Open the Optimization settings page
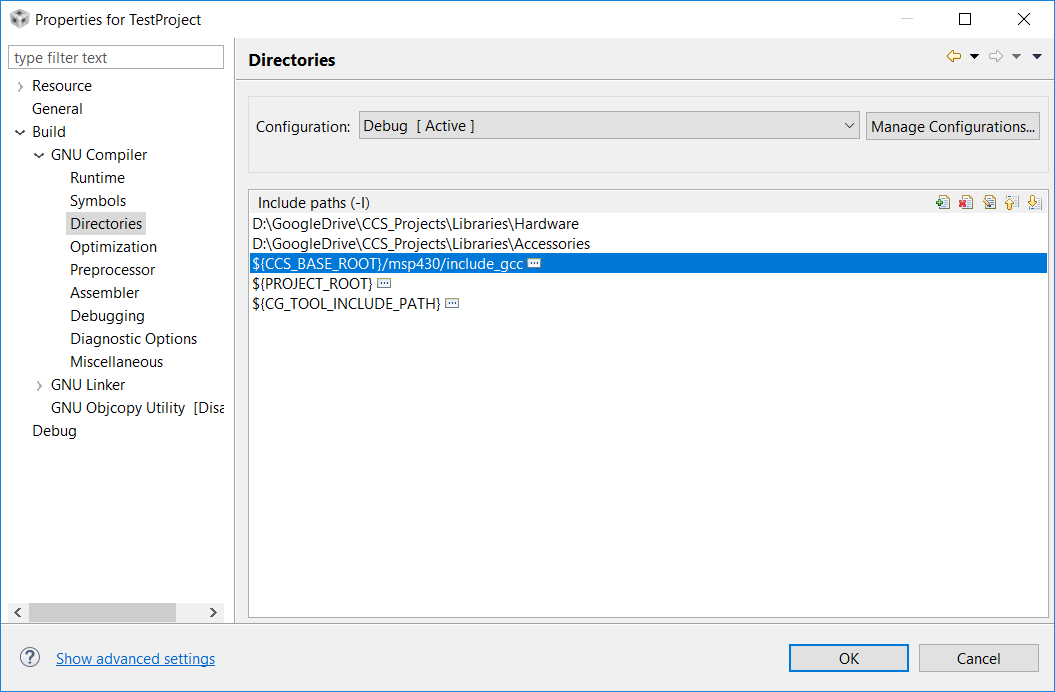The height and width of the screenshot is (692, 1055). point(113,246)
